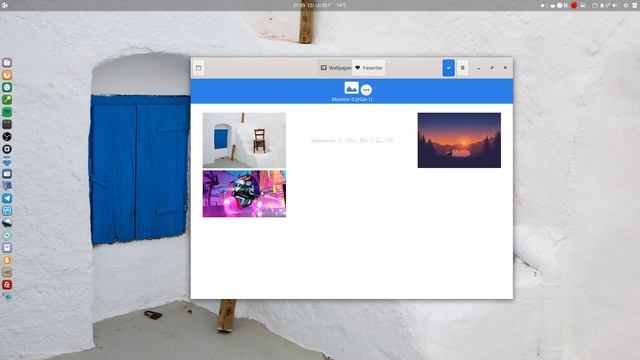This screenshot has height=360, width=640.
Task: Open the Telegram dock icon
Action: [x=7, y=198]
